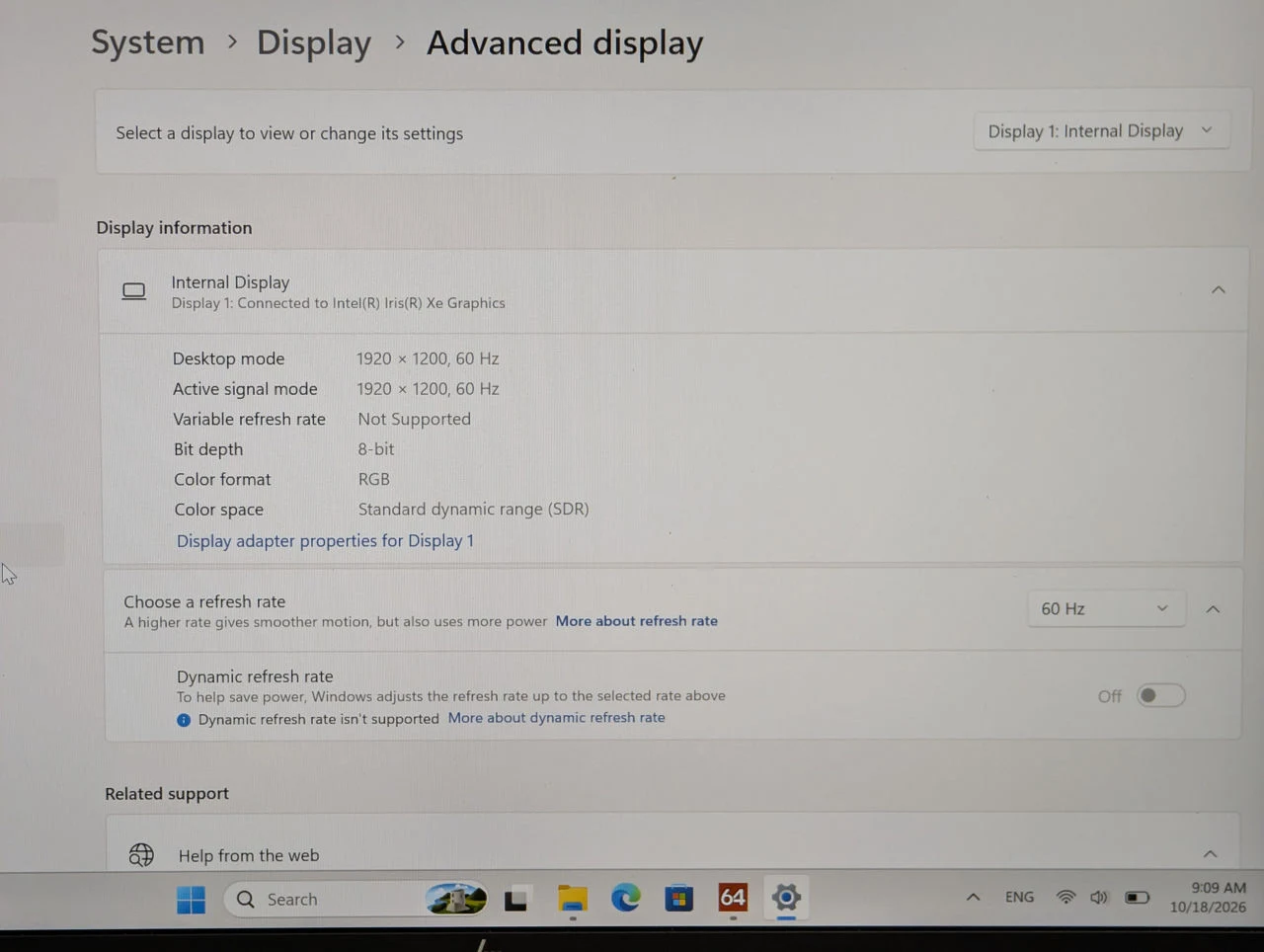Go back to Display in breadcrumb

point(314,42)
